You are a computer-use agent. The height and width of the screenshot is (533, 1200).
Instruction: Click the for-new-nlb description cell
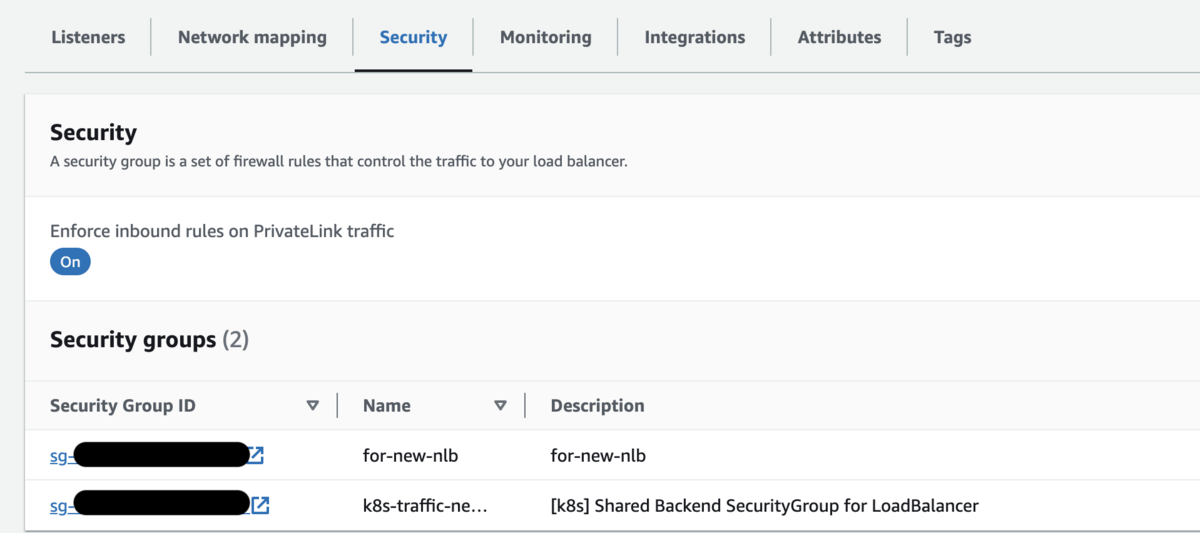click(599, 456)
